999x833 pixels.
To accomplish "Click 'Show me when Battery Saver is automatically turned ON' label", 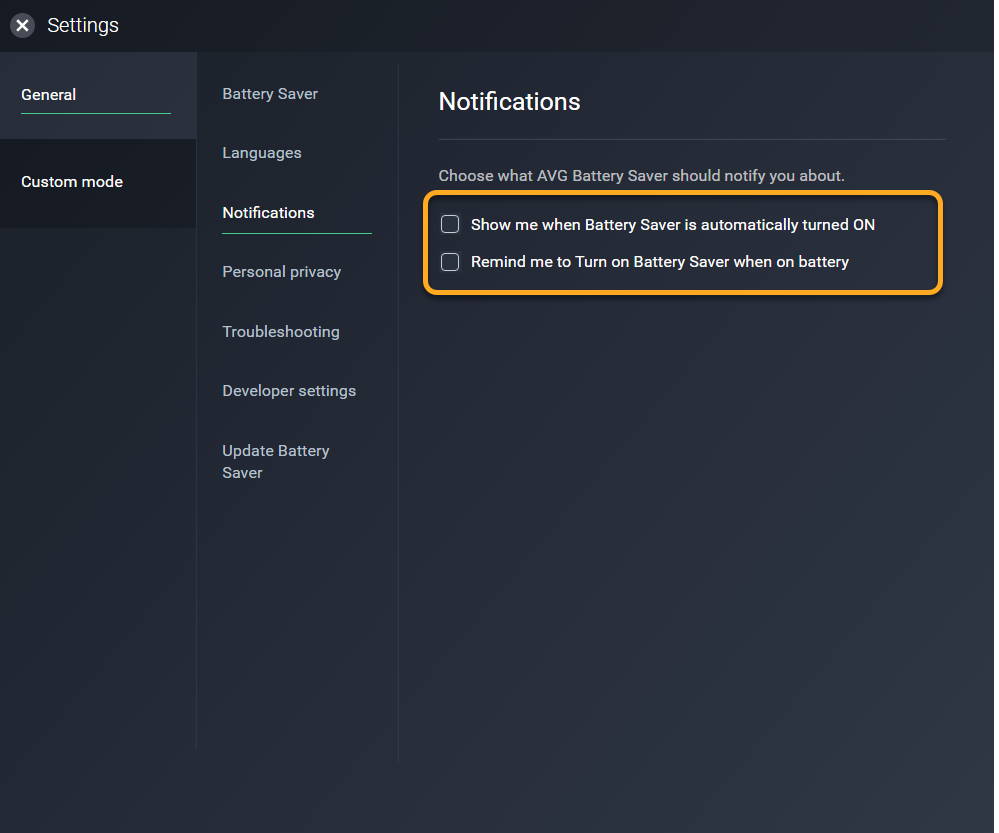I will (x=672, y=225).
